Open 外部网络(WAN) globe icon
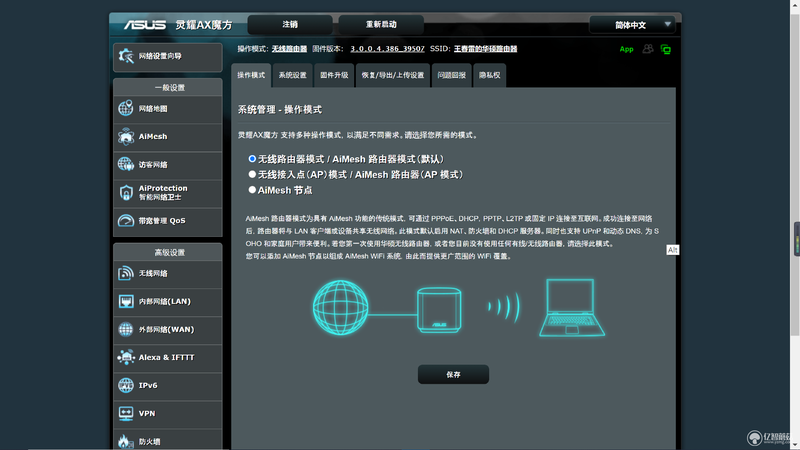This screenshot has width=800, height=450. coord(126,330)
